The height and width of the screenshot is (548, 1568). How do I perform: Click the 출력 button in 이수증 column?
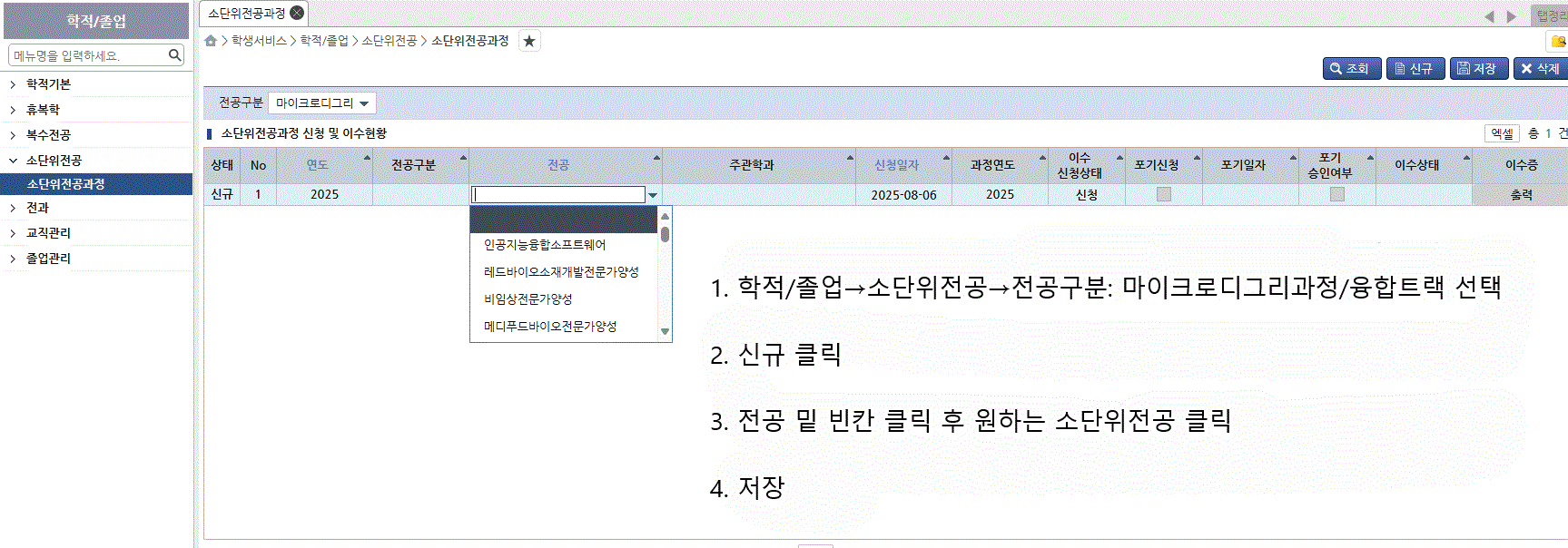(1521, 194)
